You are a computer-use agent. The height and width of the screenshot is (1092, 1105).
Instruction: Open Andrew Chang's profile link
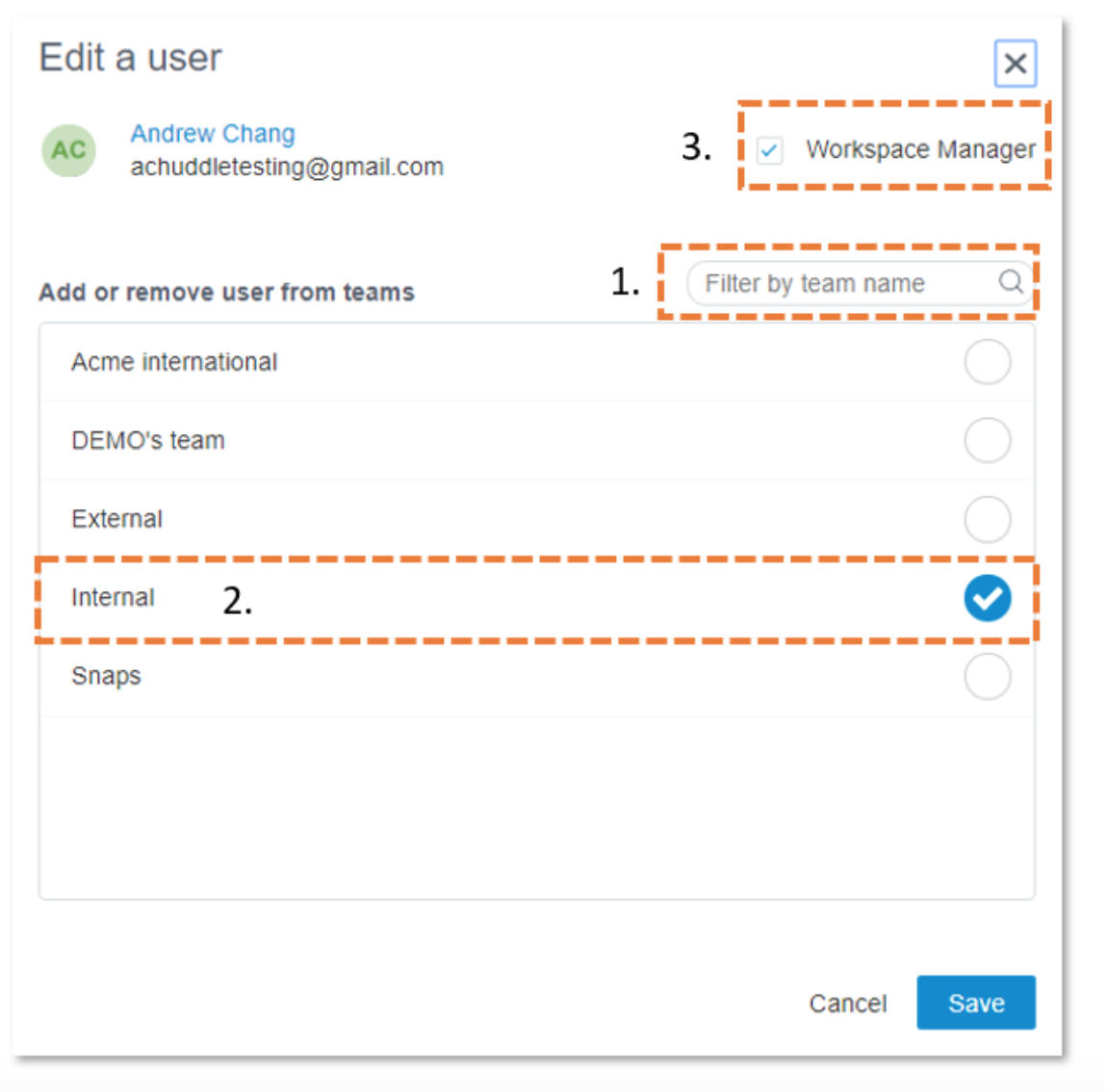[213, 133]
